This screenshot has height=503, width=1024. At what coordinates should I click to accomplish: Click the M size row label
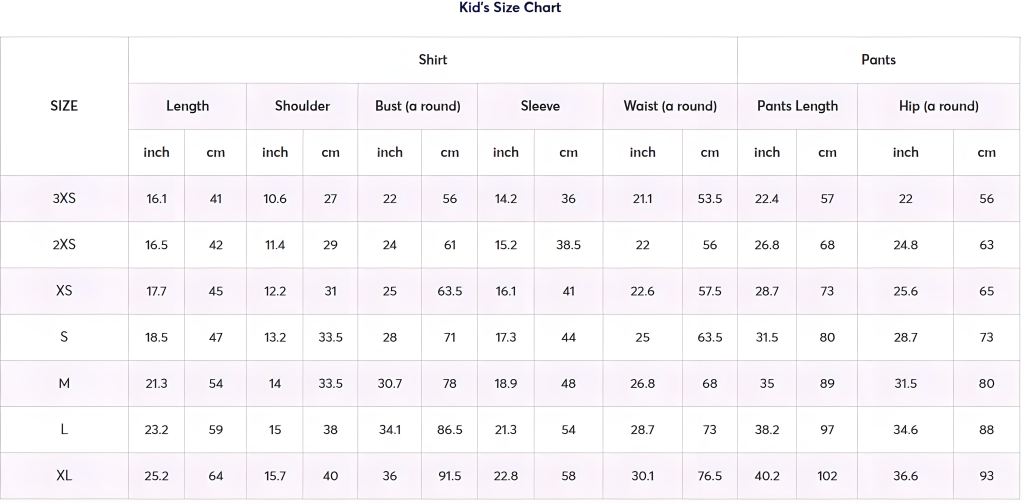64,383
